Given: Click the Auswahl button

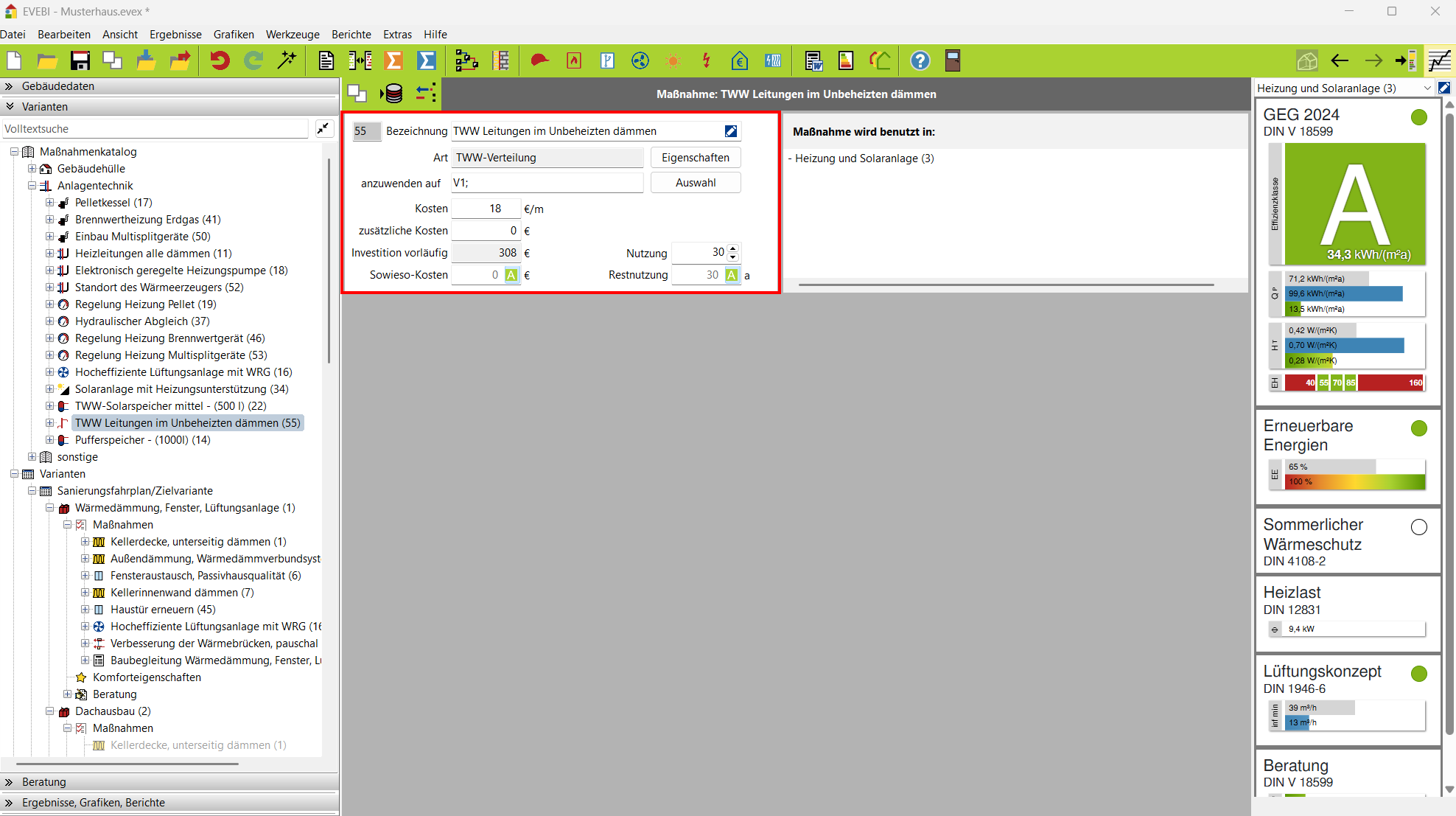Looking at the screenshot, I should click(695, 183).
